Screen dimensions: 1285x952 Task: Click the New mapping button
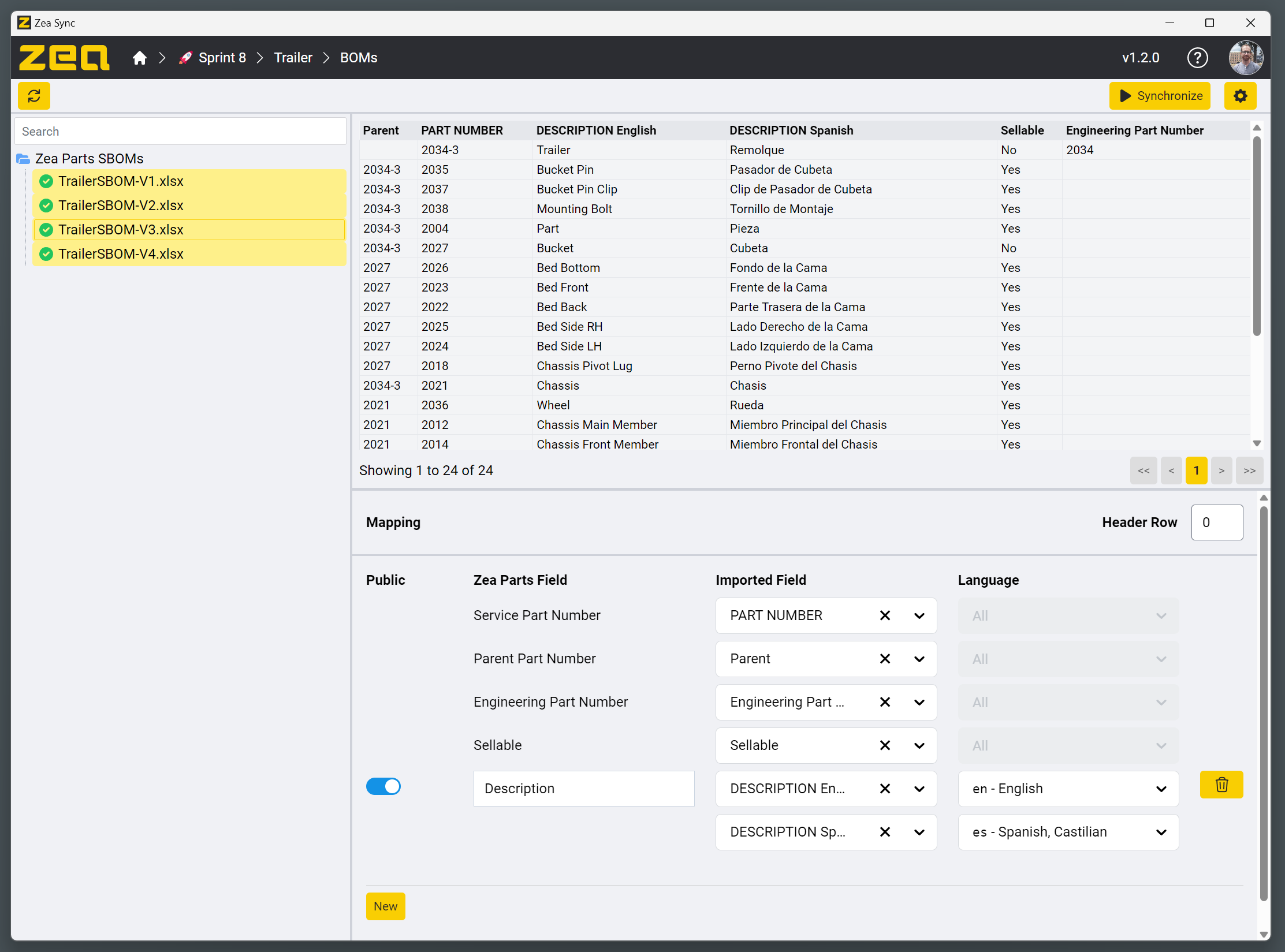[385, 906]
